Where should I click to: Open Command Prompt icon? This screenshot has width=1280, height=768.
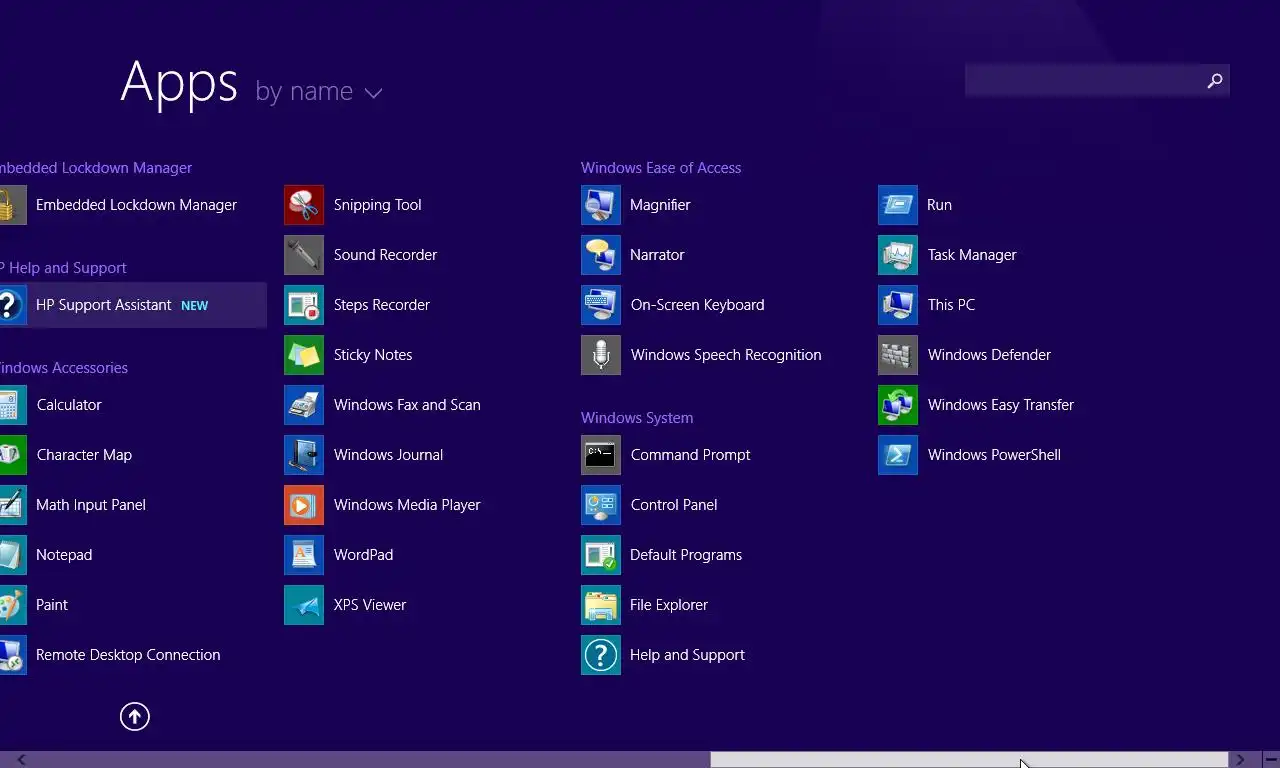(x=601, y=455)
